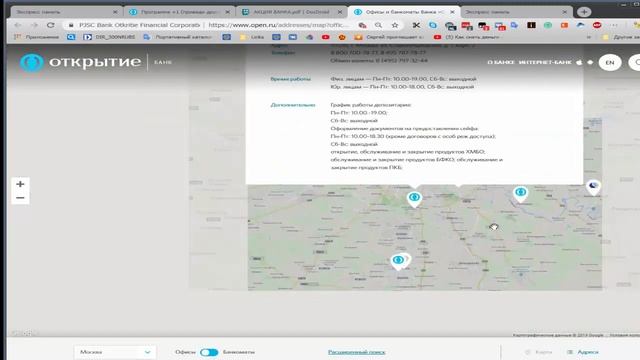
Task: Go forward with browser forward arrow
Action: pos(34,25)
